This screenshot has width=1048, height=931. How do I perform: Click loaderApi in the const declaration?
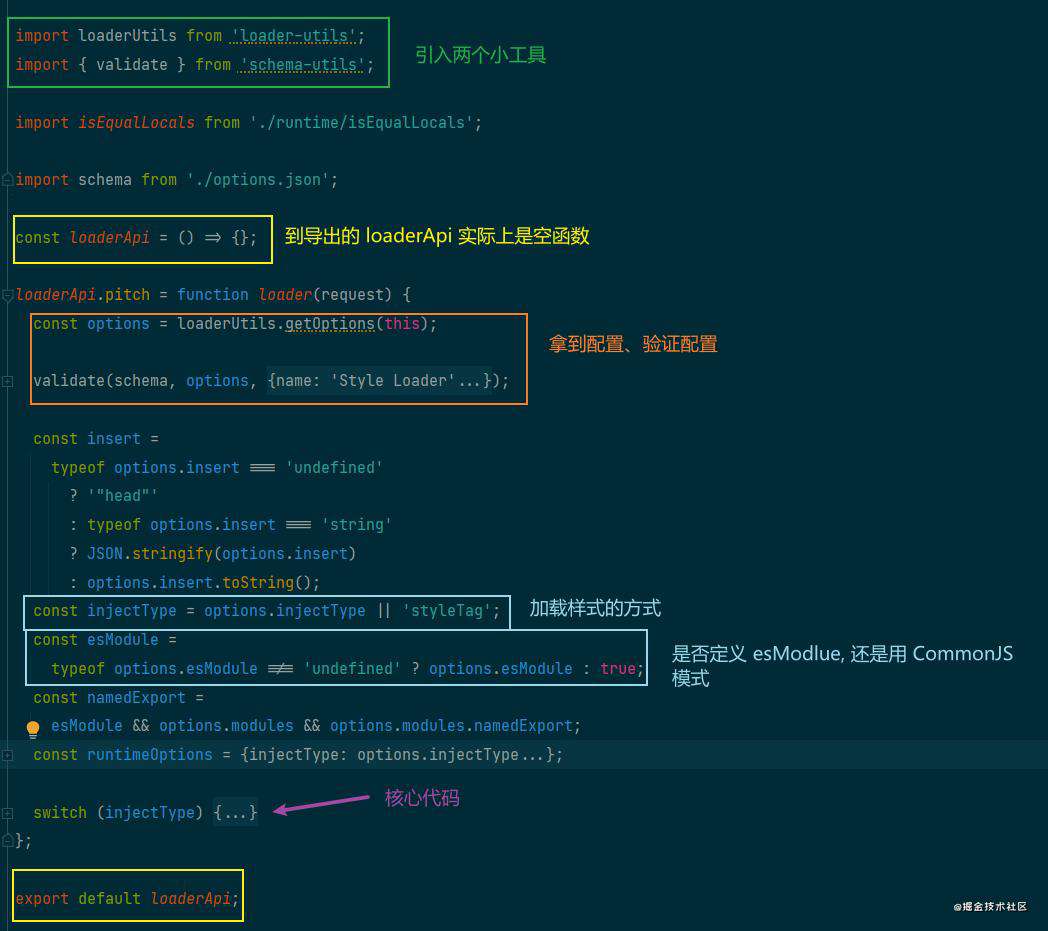tap(110, 238)
